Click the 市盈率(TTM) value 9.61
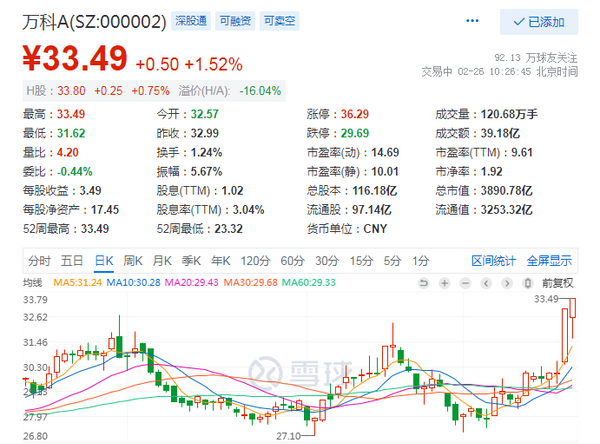The image size is (600, 444). tap(522, 152)
